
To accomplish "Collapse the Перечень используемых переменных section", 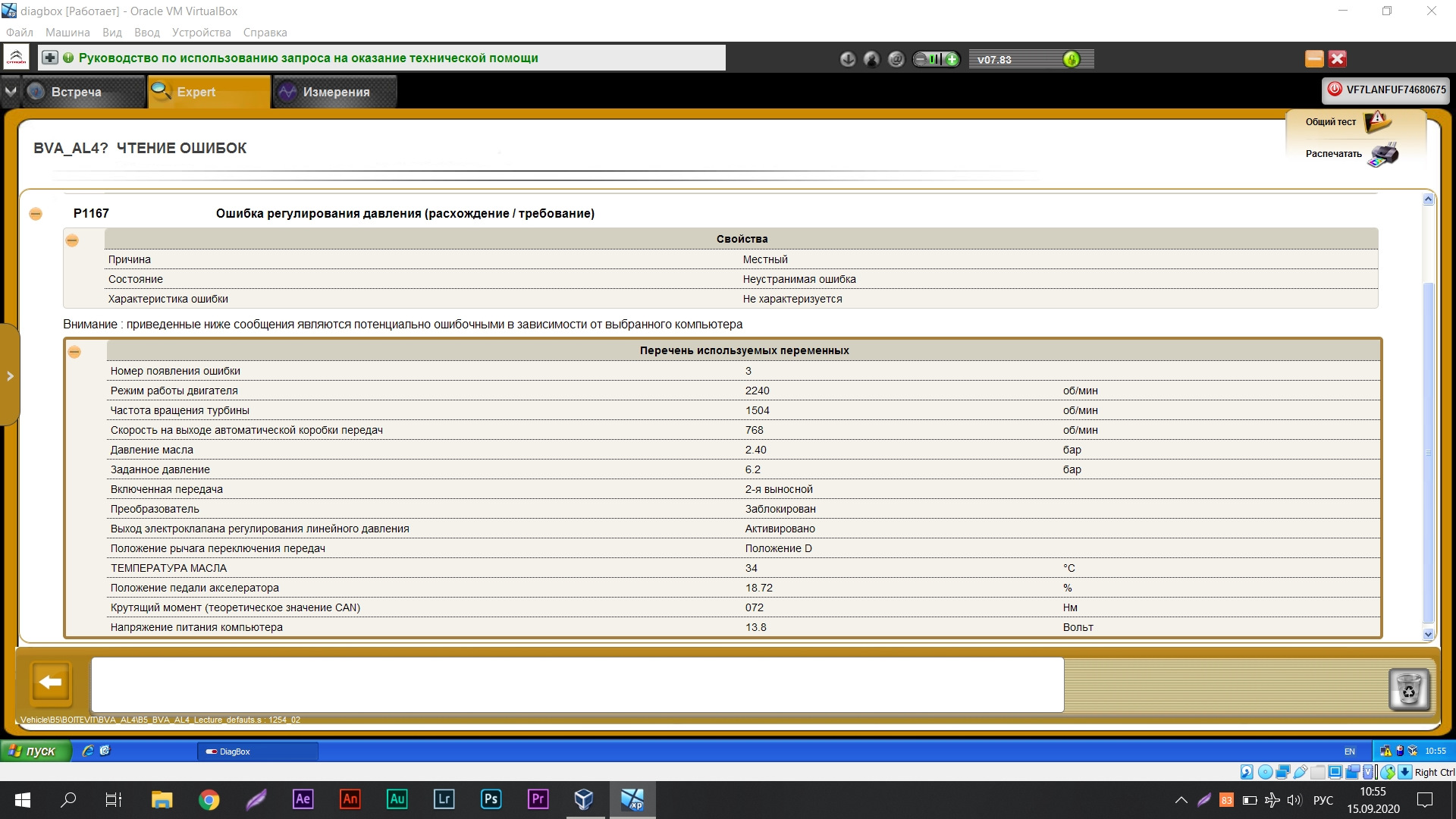I will tap(74, 352).
